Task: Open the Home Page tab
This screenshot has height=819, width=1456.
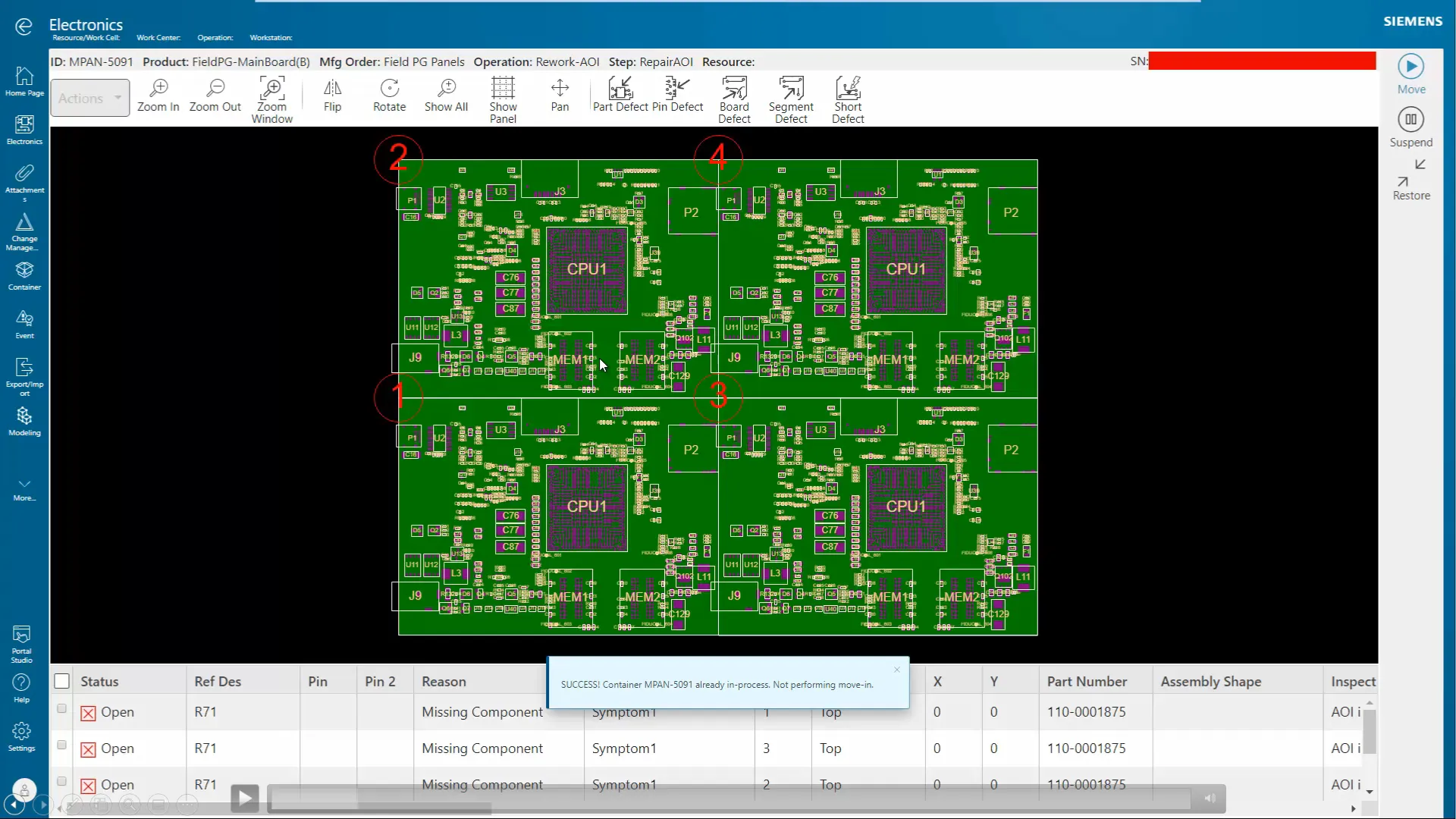Action: [24, 83]
